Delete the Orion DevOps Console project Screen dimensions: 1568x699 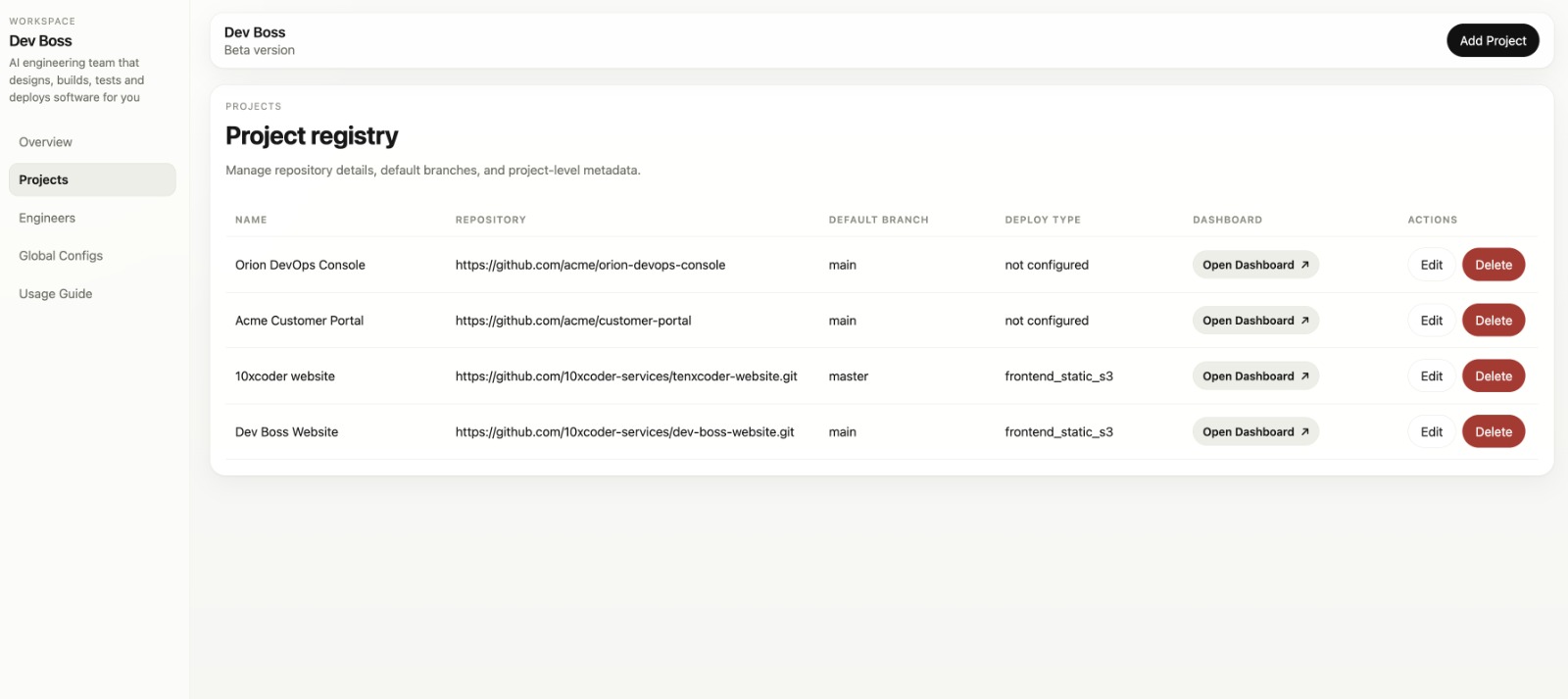coord(1494,265)
